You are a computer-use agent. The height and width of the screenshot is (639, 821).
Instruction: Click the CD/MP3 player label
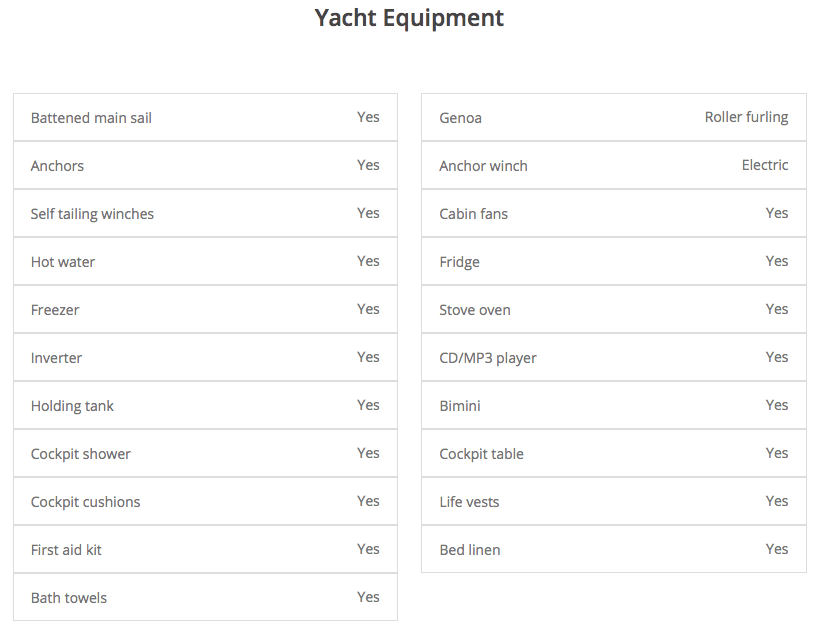pos(488,358)
